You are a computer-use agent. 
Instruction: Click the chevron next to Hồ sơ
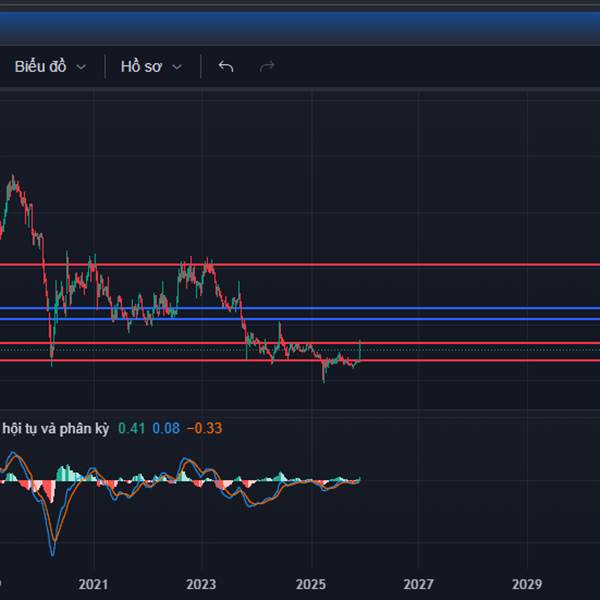[x=177, y=67]
